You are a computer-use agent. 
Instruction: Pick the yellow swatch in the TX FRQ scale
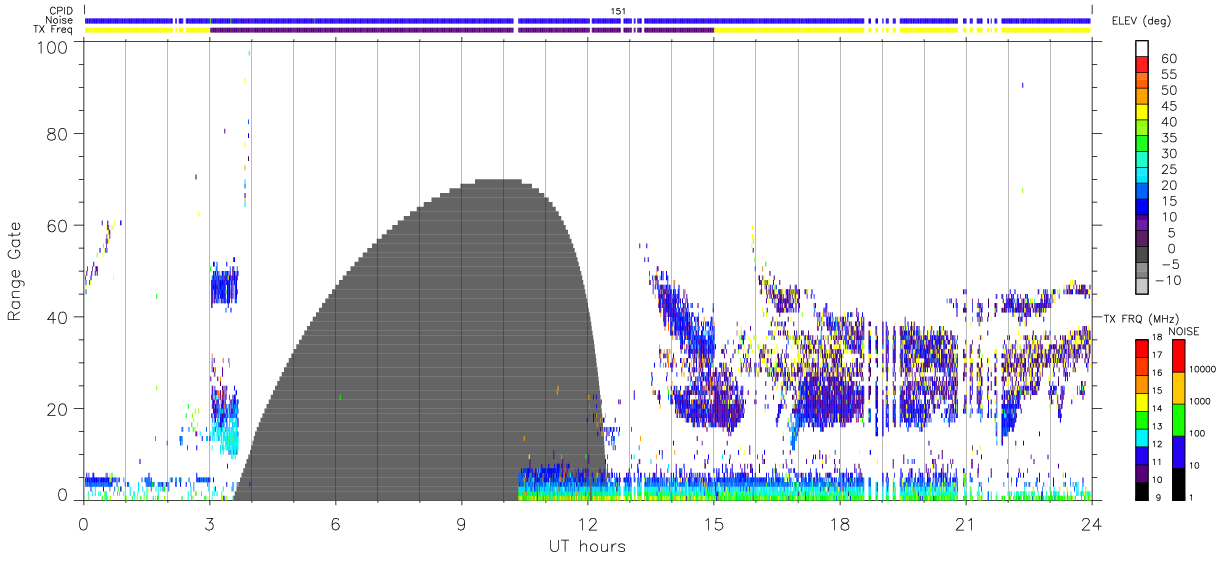click(x=1141, y=401)
